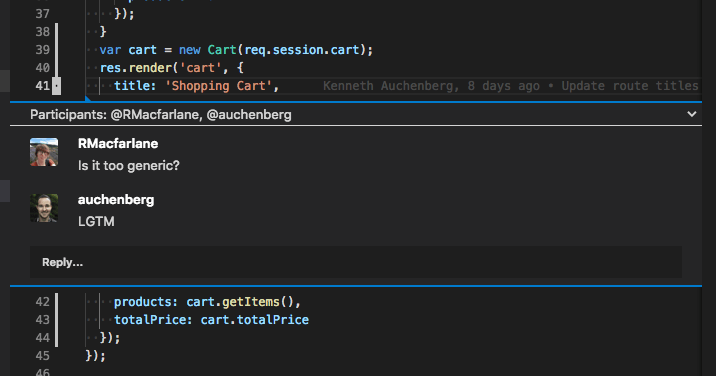
Task: Click the auchenberg author name
Action: (116, 200)
